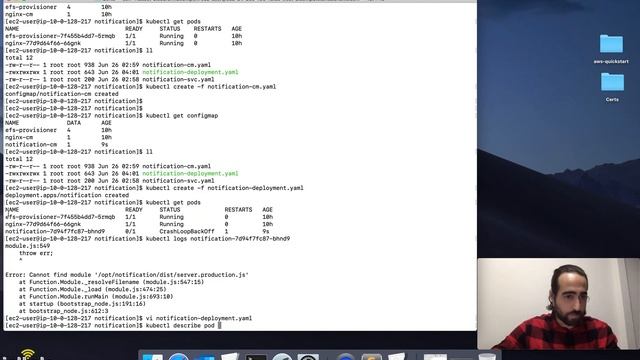Click the '0/1' ready value of notification pod
The image size is (640, 360).
(x=130, y=231)
